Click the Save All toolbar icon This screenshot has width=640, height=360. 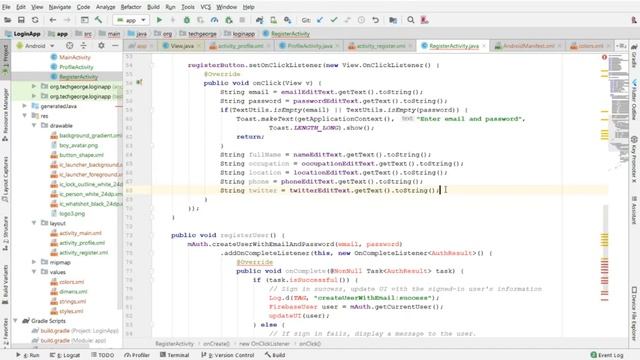point(21,20)
